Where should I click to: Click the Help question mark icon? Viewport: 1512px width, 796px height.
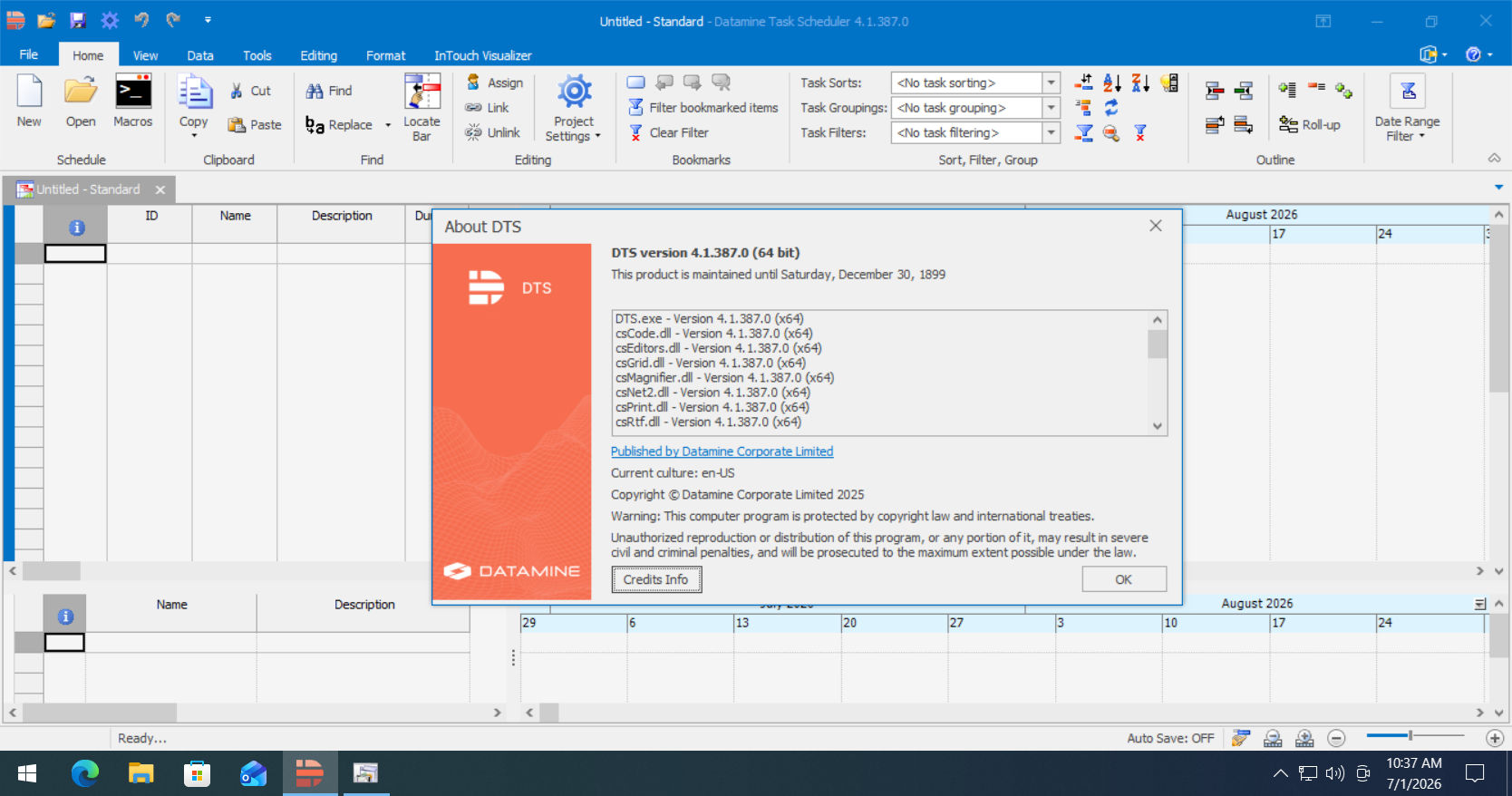(x=1474, y=54)
